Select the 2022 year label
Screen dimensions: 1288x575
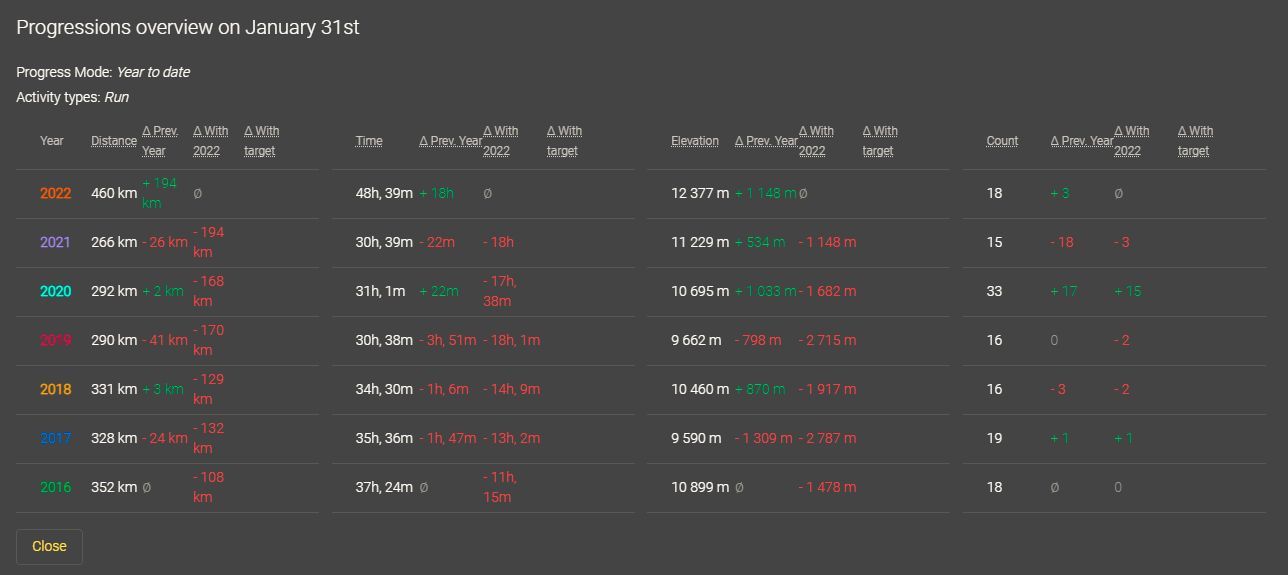click(55, 193)
